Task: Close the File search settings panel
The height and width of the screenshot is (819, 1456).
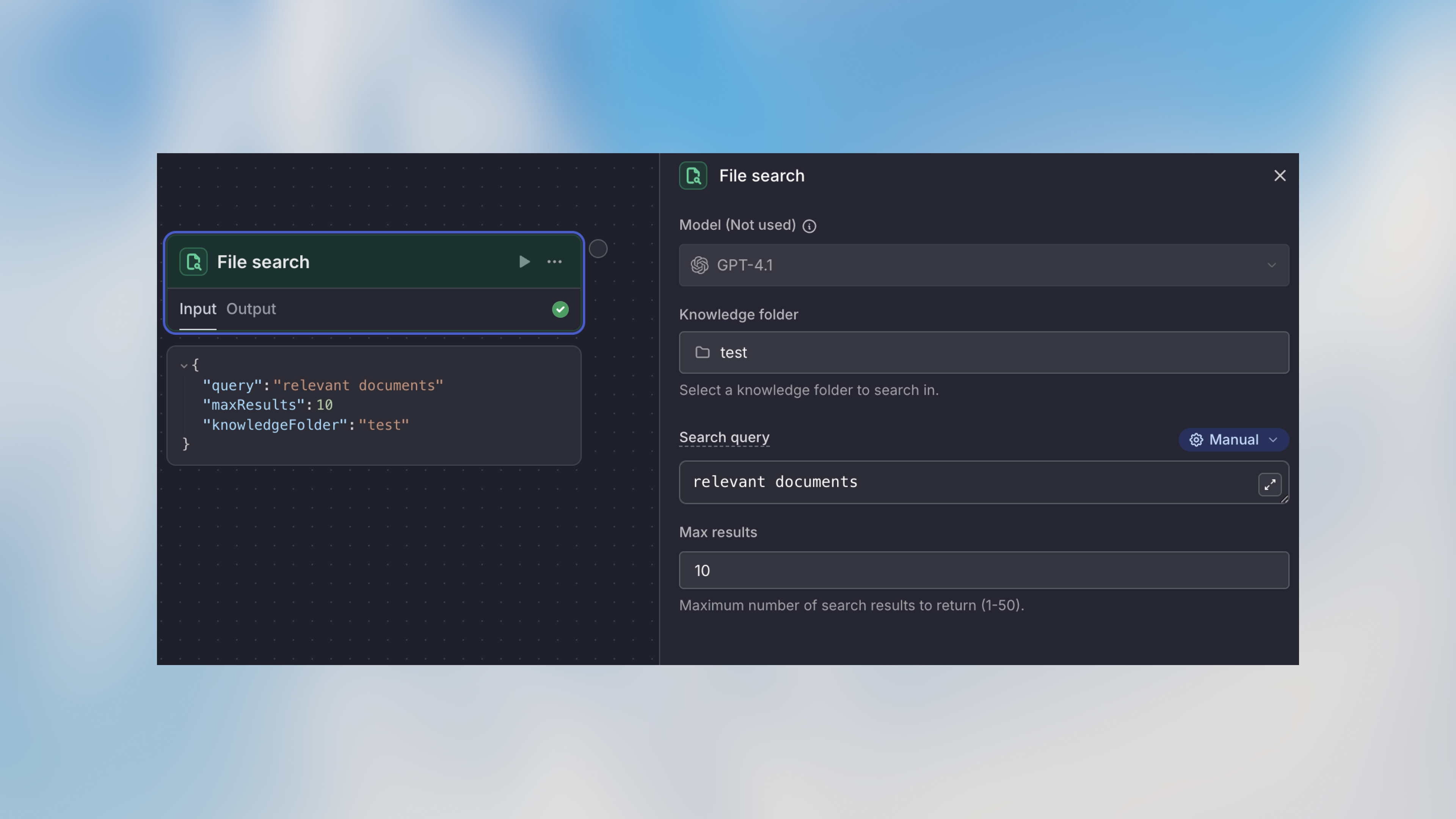Action: point(1280,175)
